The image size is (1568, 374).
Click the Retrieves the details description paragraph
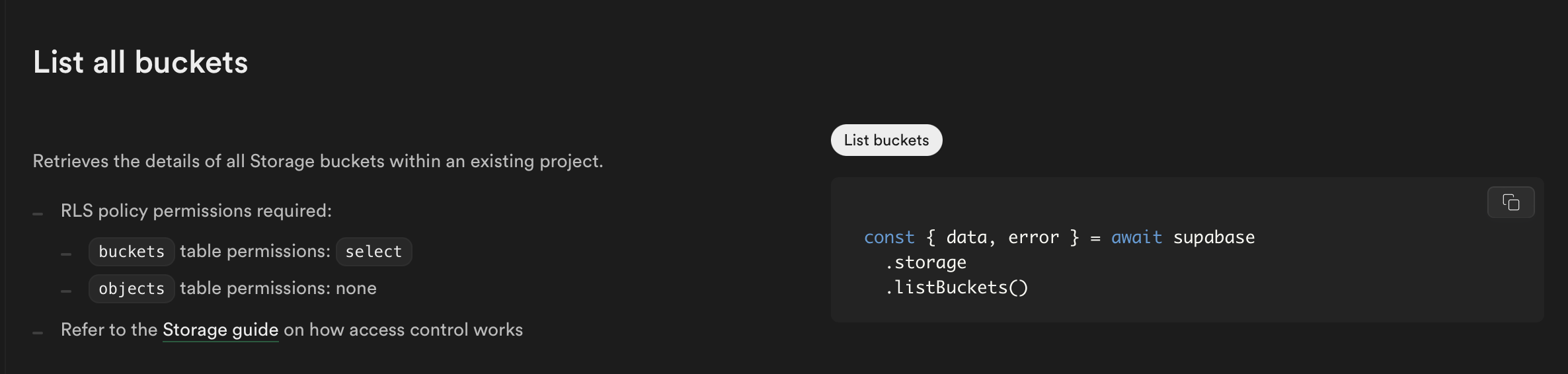coord(318,161)
